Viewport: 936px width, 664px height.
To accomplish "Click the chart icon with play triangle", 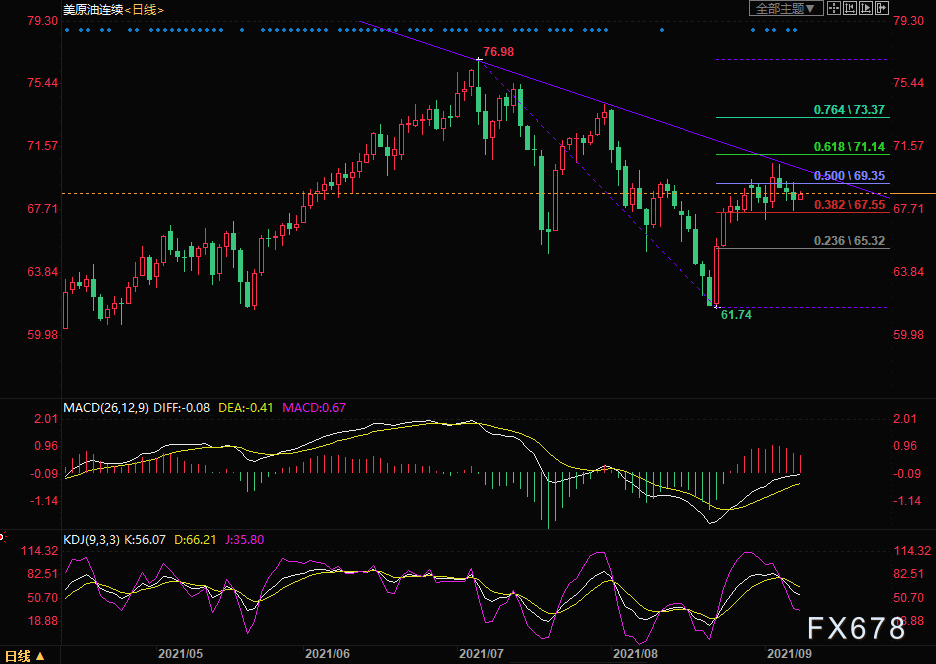I will click(866, 8).
